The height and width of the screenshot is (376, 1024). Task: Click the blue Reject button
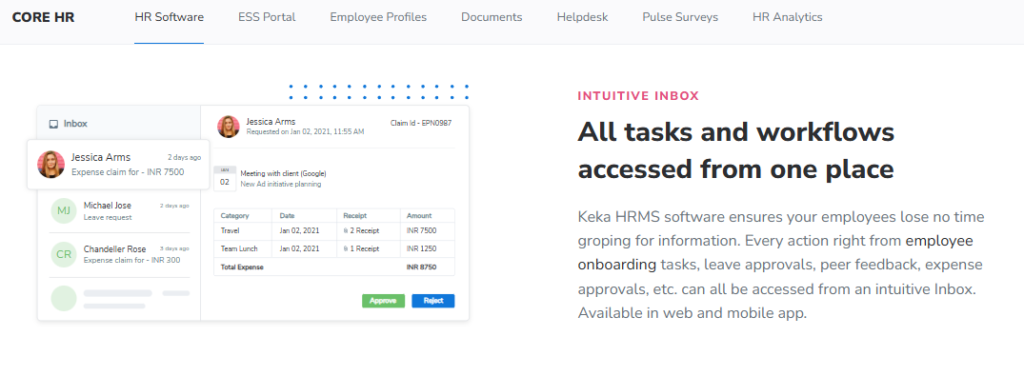433,301
